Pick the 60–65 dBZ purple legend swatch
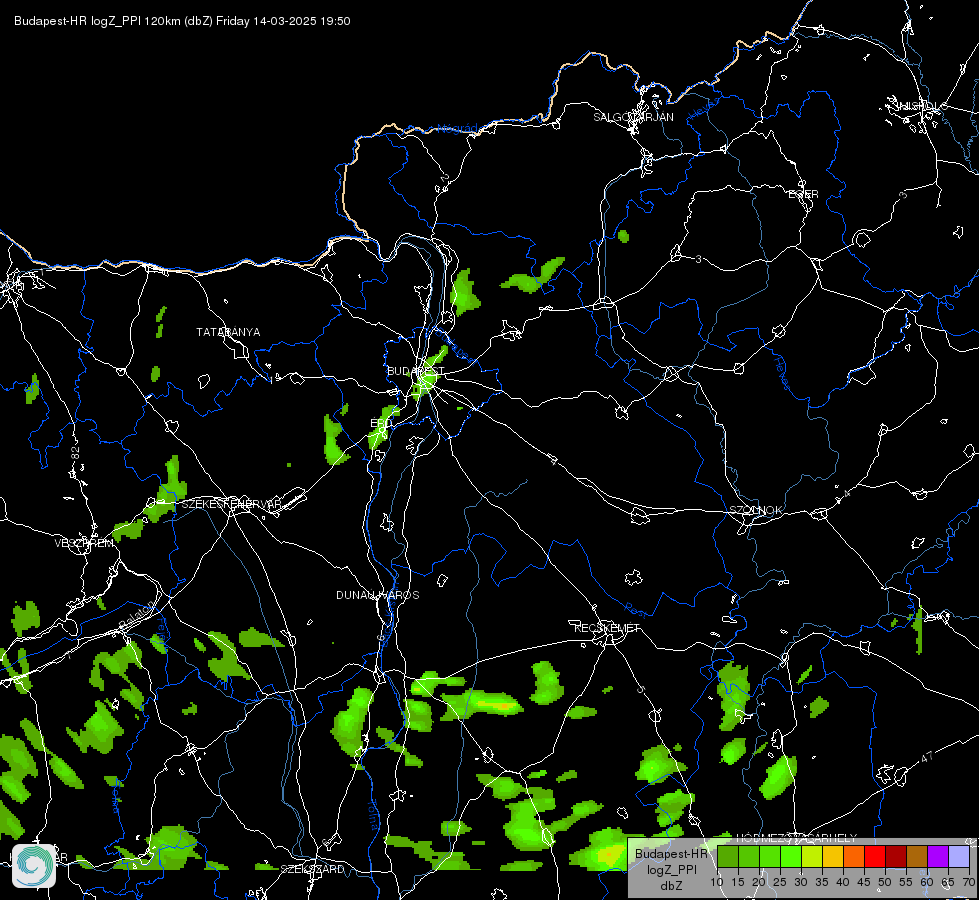Viewport: 979px width, 900px height. (x=938, y=856)
